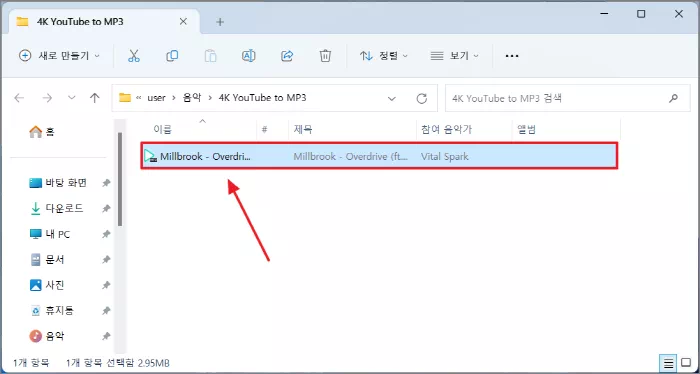Go up one folder level arrow

coord(95,98)
